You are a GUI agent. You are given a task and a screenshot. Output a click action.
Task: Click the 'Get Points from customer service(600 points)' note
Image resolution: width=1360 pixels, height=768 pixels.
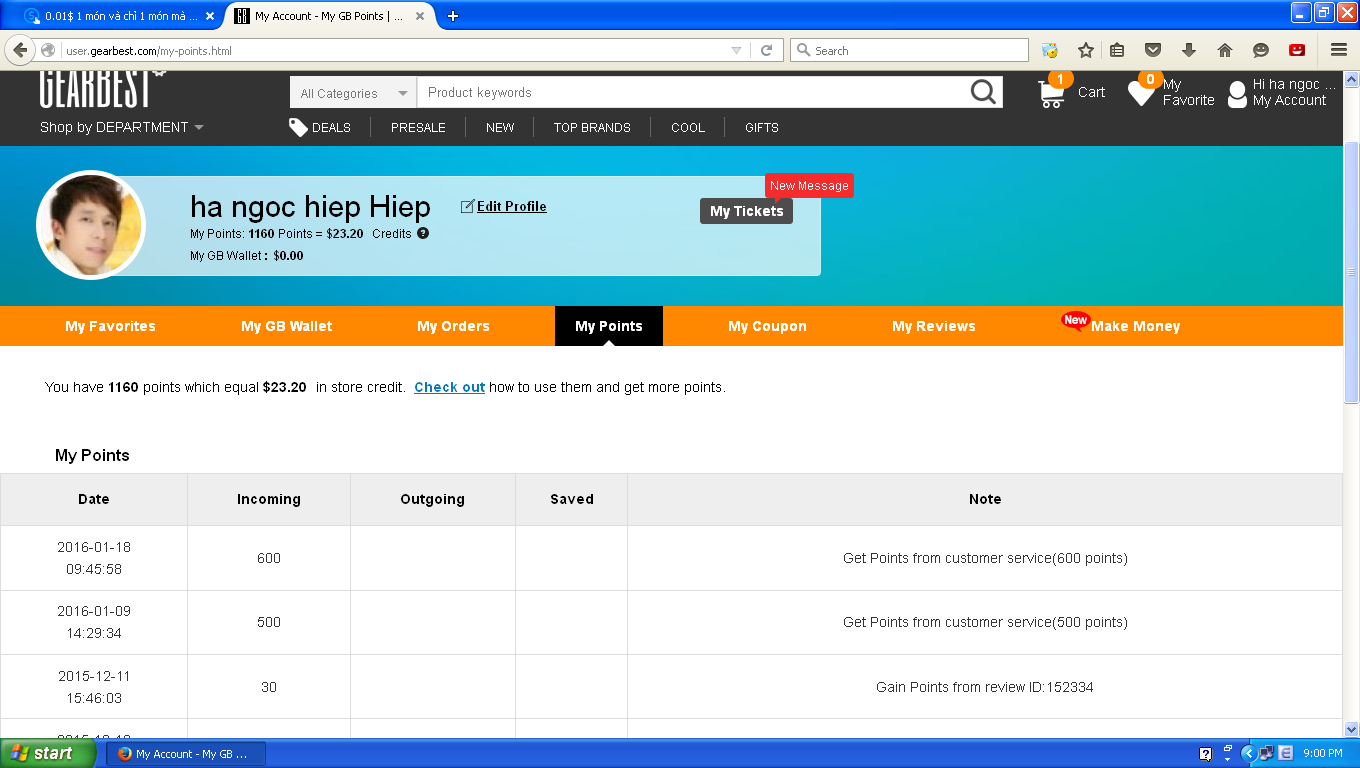point(985,558)
